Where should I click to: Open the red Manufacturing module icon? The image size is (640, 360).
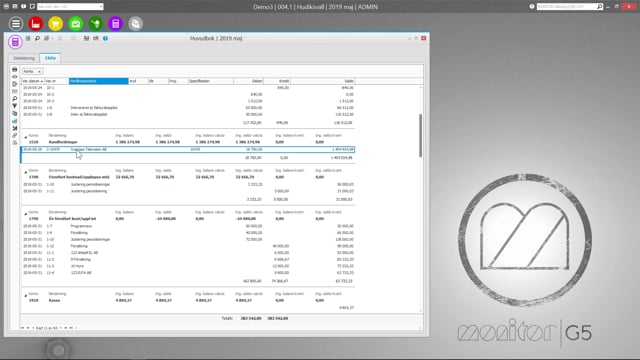(36, 24)
